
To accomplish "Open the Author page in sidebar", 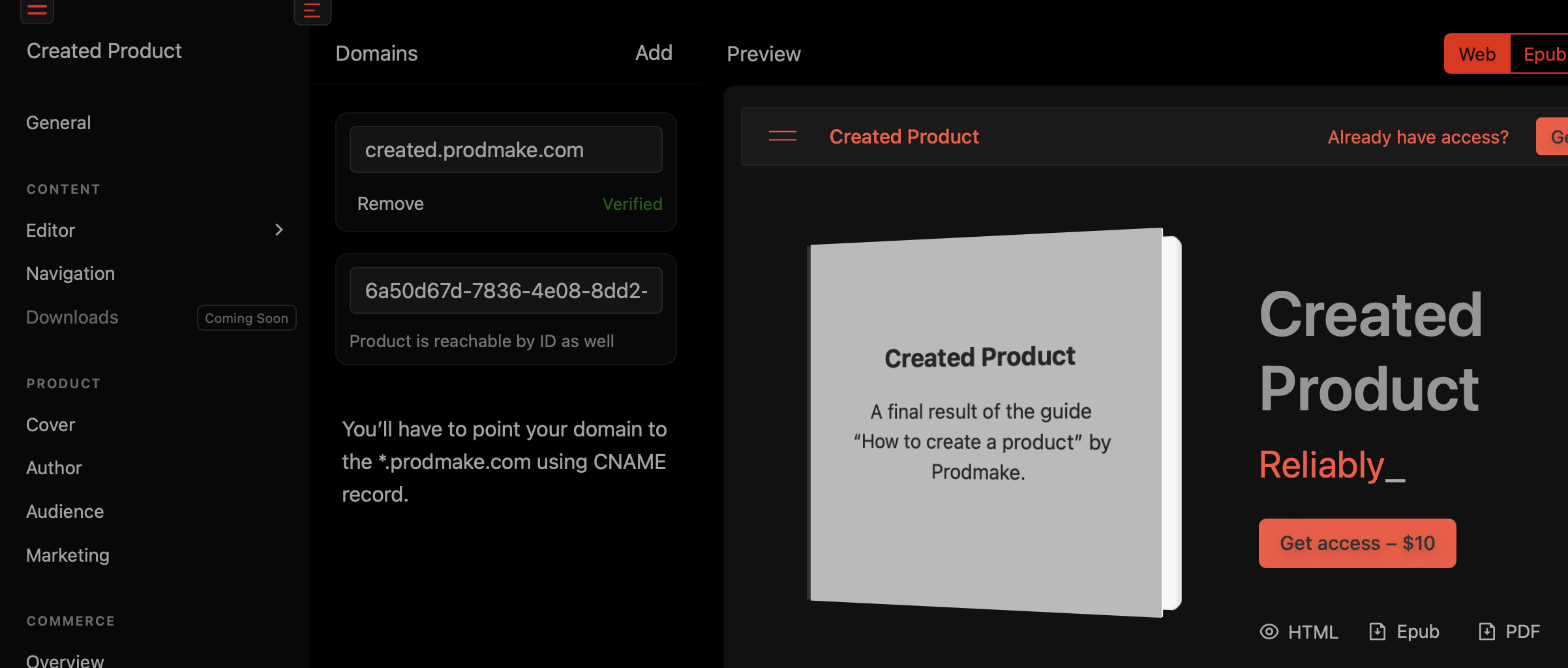I will pos(54,468).
